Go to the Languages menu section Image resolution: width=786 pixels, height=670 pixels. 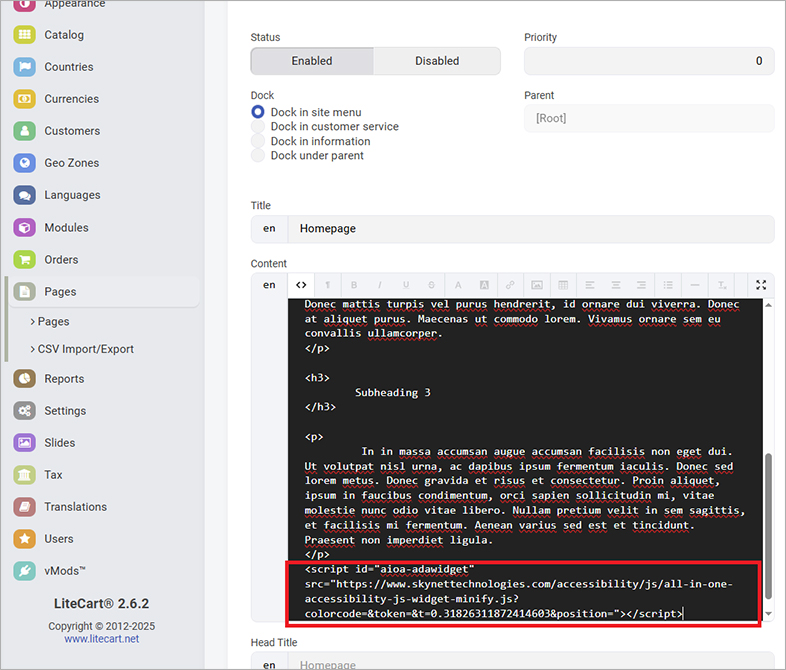pyautogui.click(x=72, y=195)
